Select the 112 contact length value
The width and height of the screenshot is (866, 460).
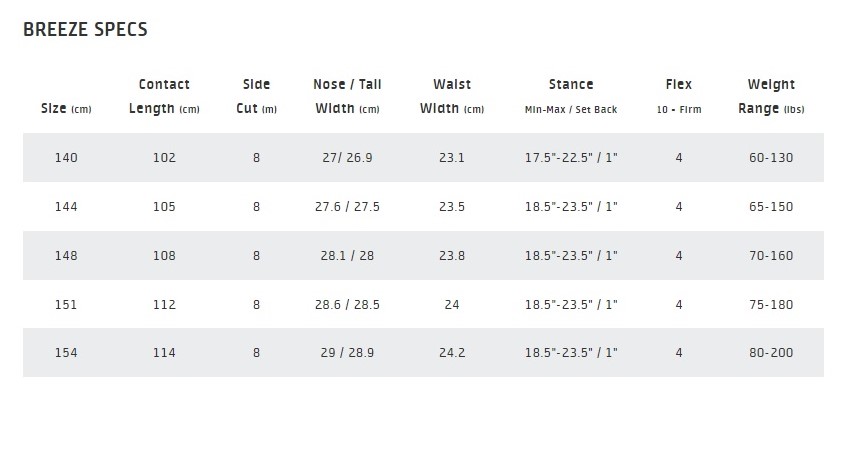[x=164, y=304]
